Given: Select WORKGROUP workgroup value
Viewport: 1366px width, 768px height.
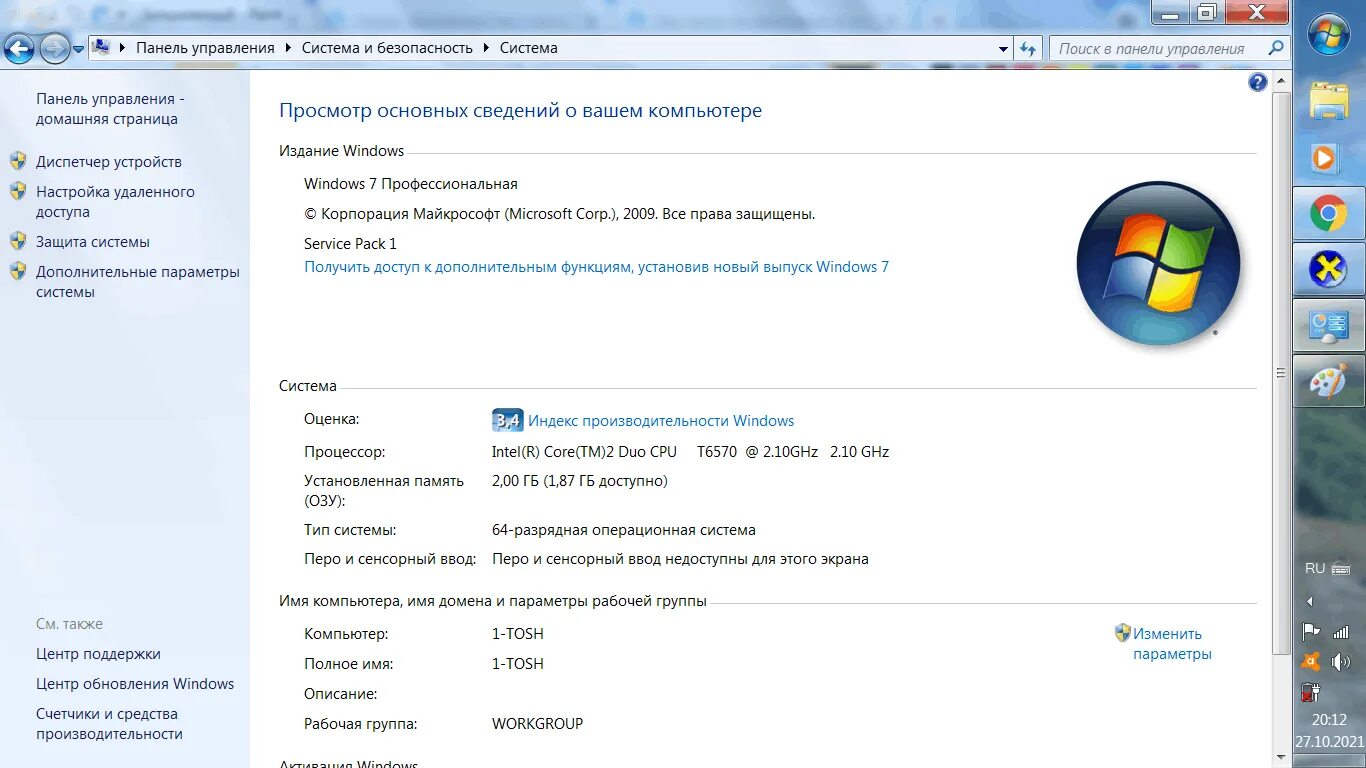Looking at the screenshot, I should [538, 723].
